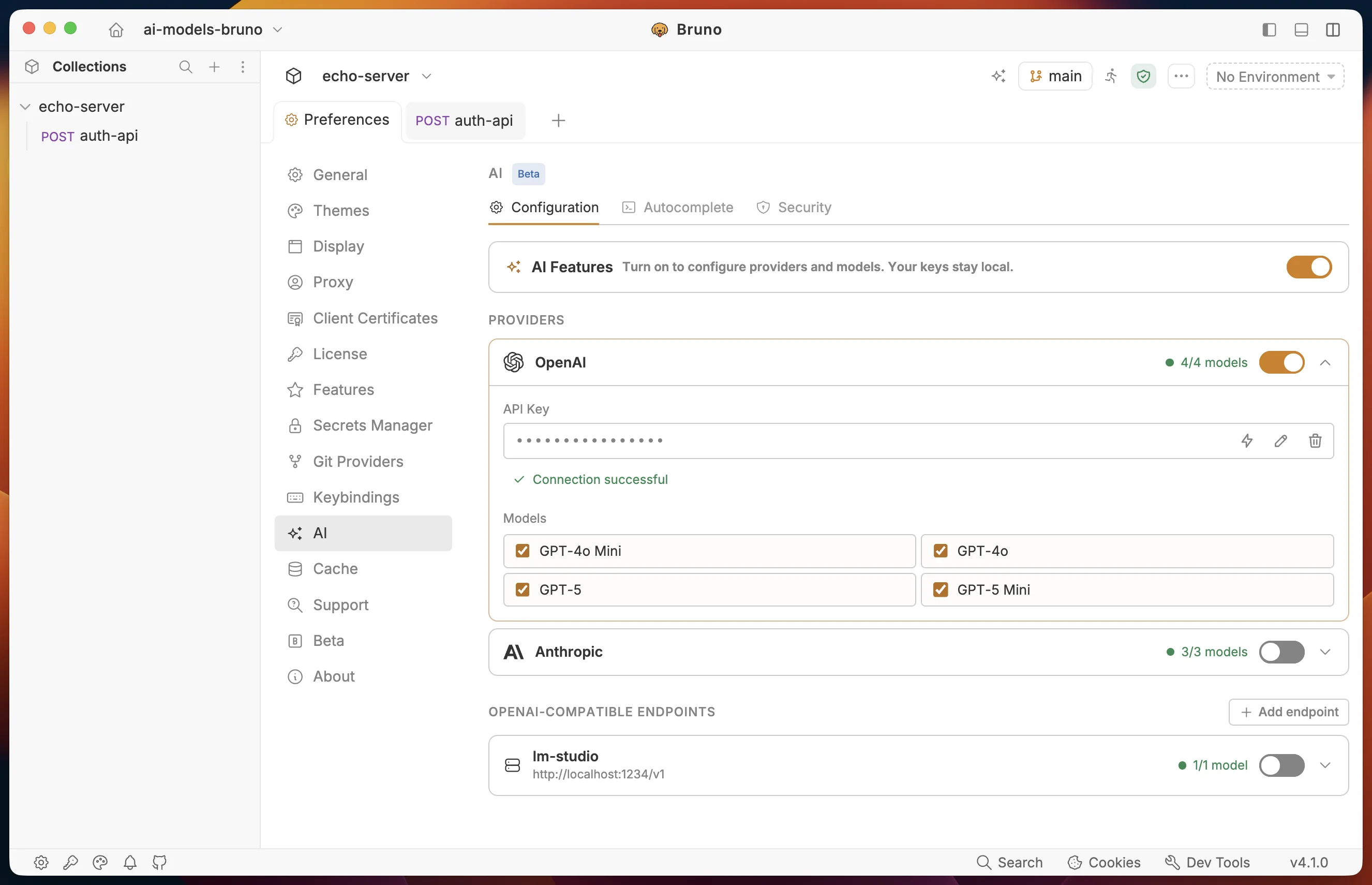Open the echo-server collection dropdown chevron
This screenshot has width=1372, height=885.
[426, 76]
